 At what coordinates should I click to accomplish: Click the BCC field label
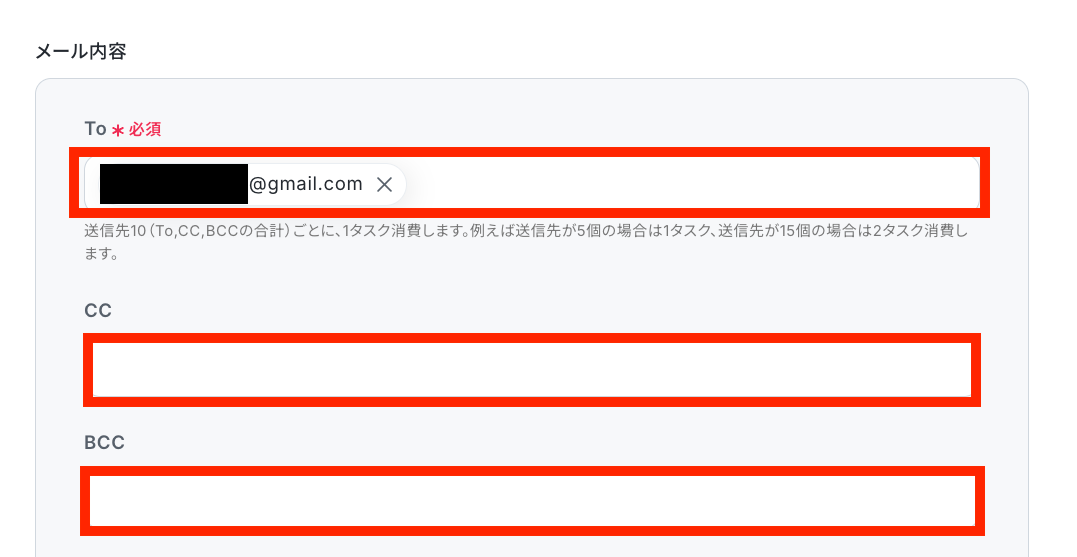tap(104, 442)
